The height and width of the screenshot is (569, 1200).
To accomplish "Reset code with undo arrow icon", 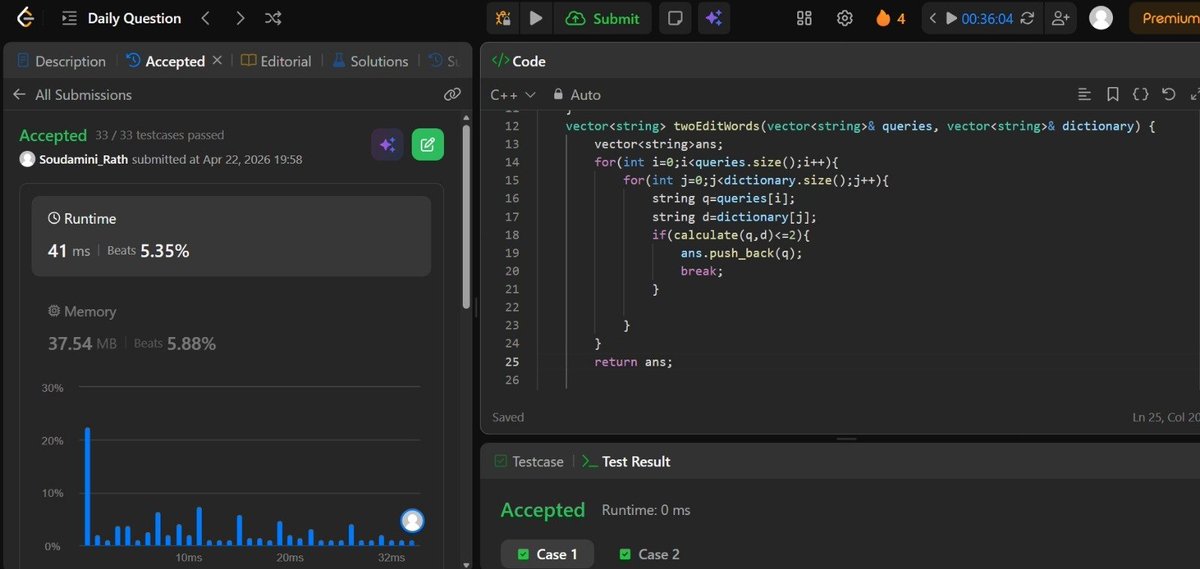I will 1169,95.
